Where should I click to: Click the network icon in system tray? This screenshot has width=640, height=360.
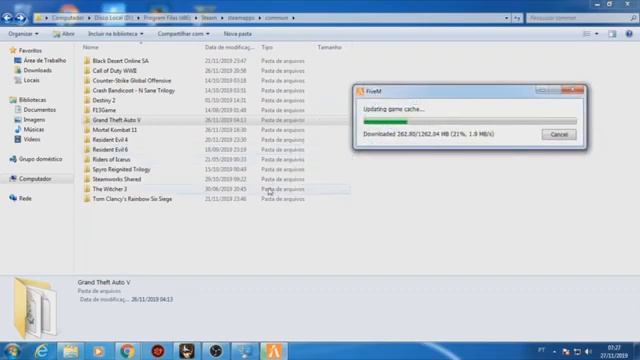coord(577,351)
